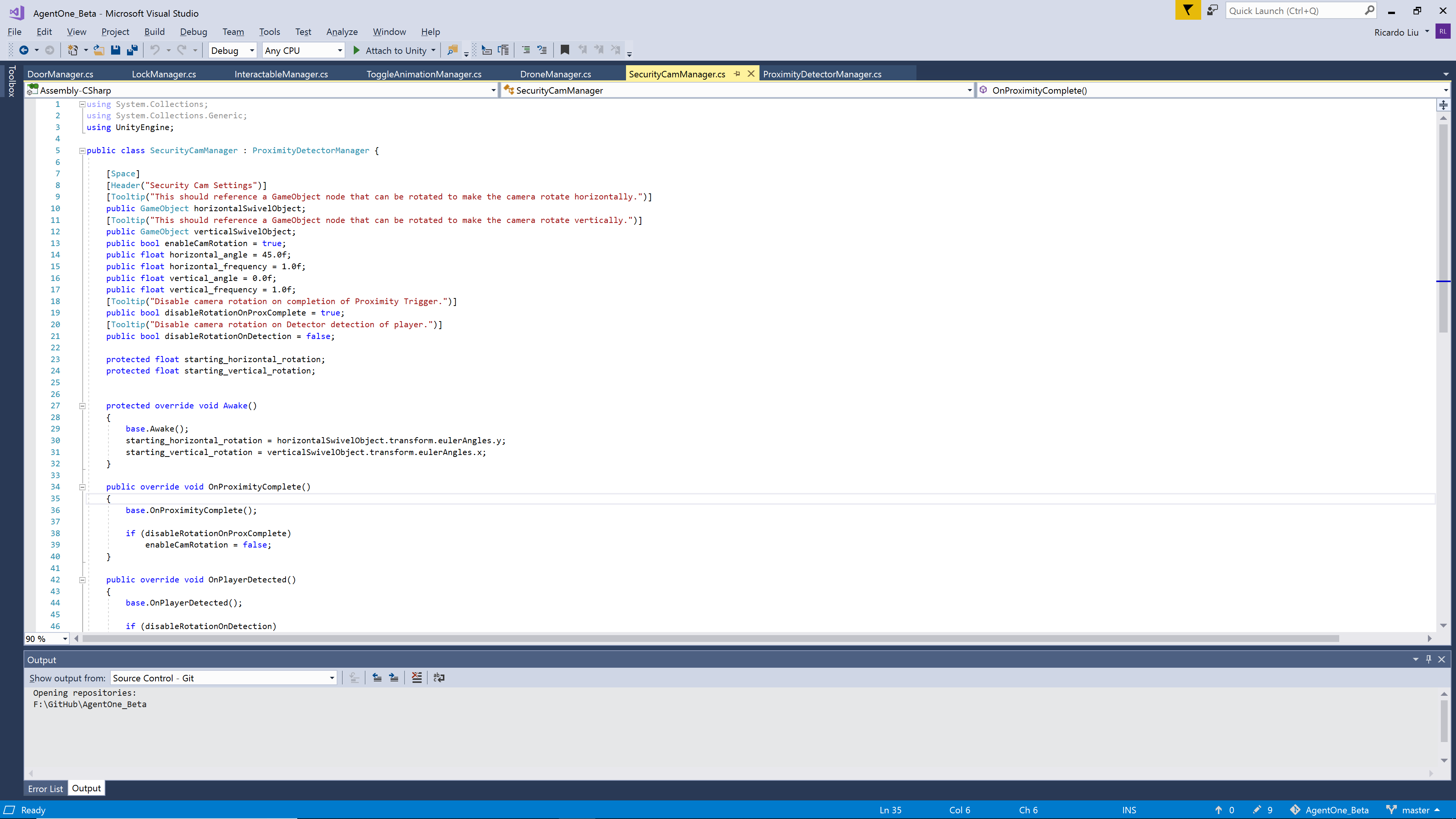
Task: Clear All output with the red X icon
Action: click(x=417, y=677)
